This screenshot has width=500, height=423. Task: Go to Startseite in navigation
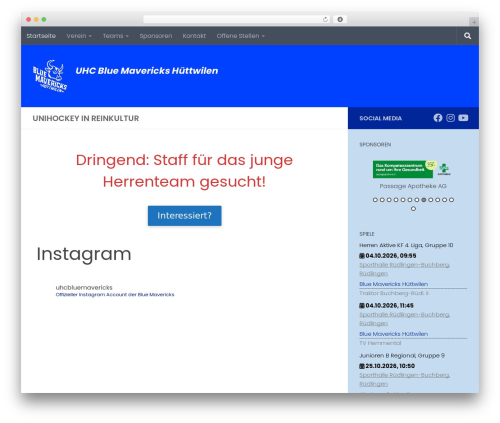[41, 36]
